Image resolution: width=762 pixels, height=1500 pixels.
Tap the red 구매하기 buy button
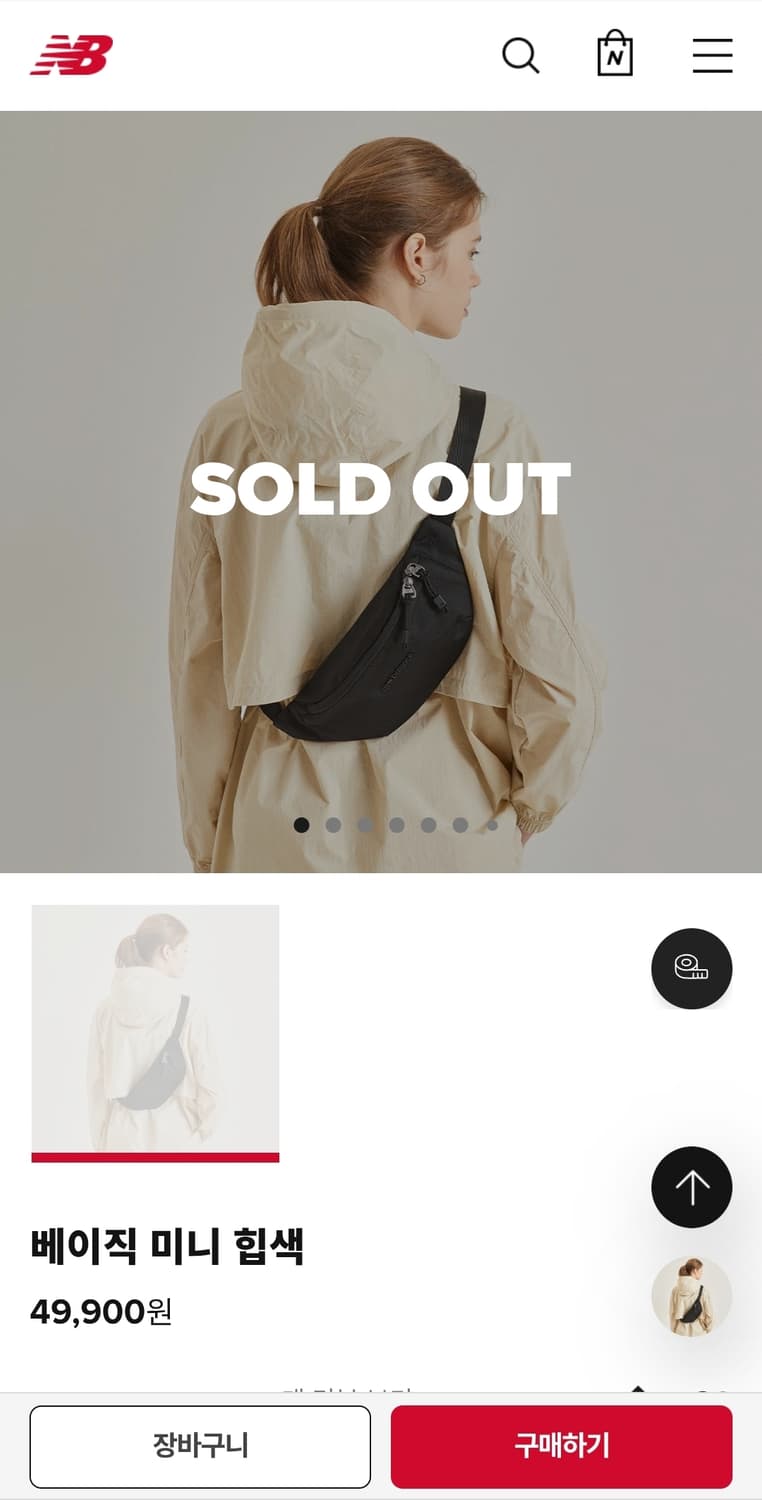[x=562, y=1446]
